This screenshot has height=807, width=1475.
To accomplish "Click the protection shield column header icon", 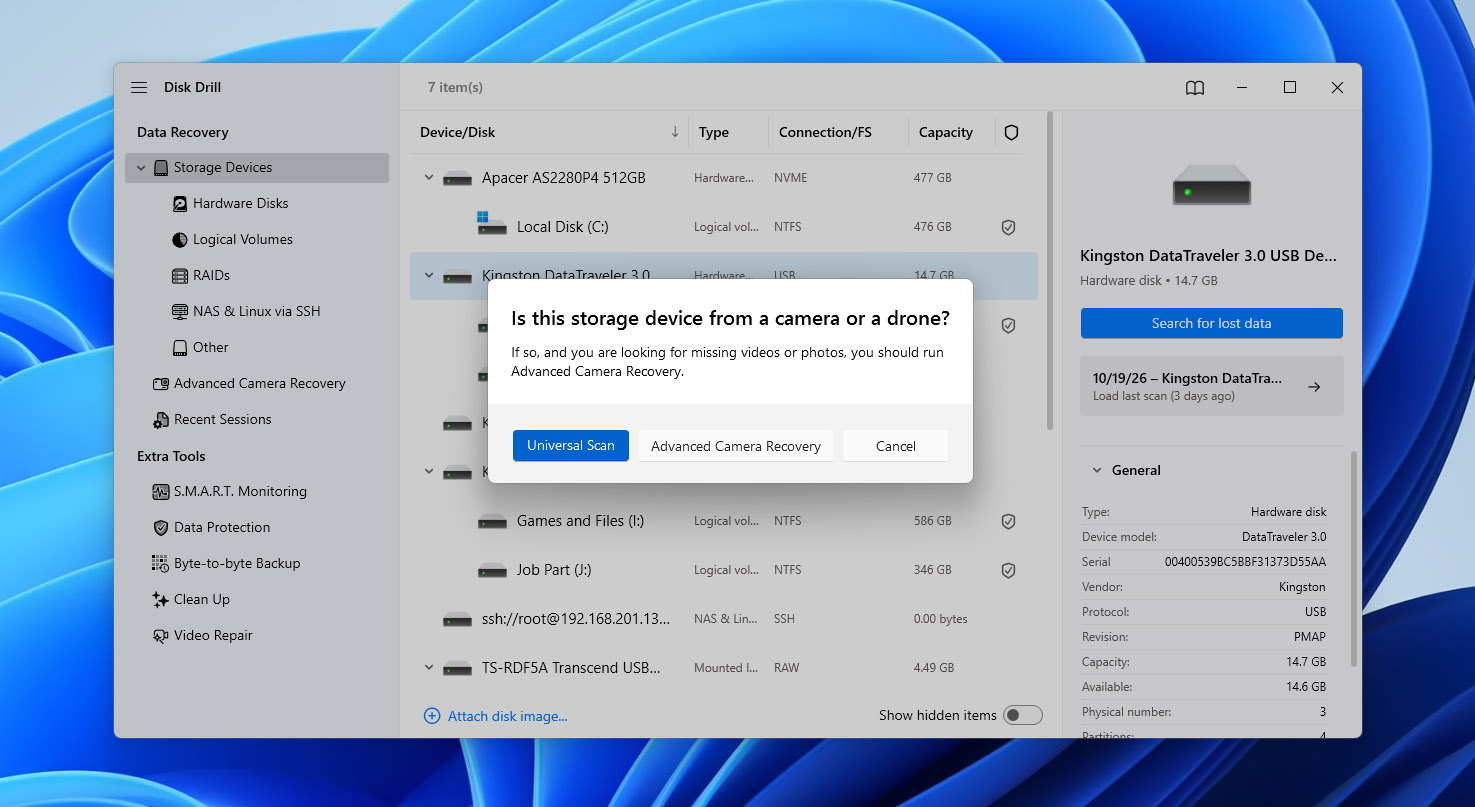I will point(1011,133).
